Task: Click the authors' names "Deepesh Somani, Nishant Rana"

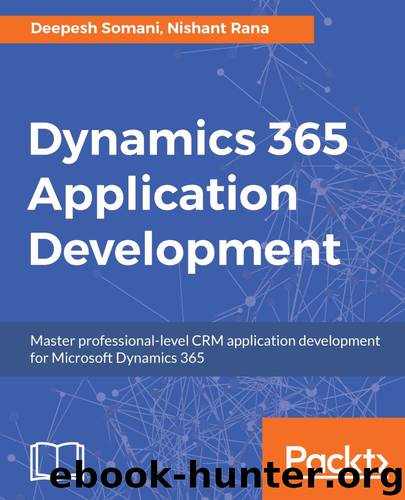Action: [150, 28]
